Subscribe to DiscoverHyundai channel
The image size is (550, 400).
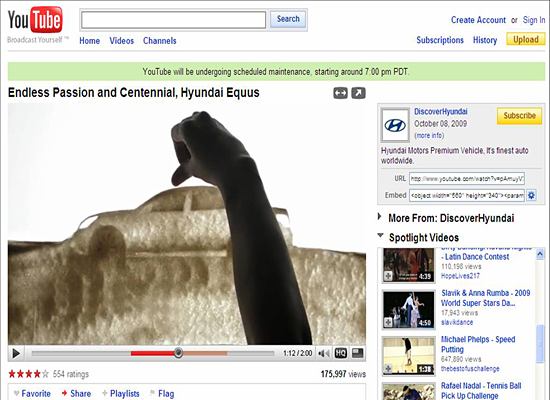pos(519,116)
